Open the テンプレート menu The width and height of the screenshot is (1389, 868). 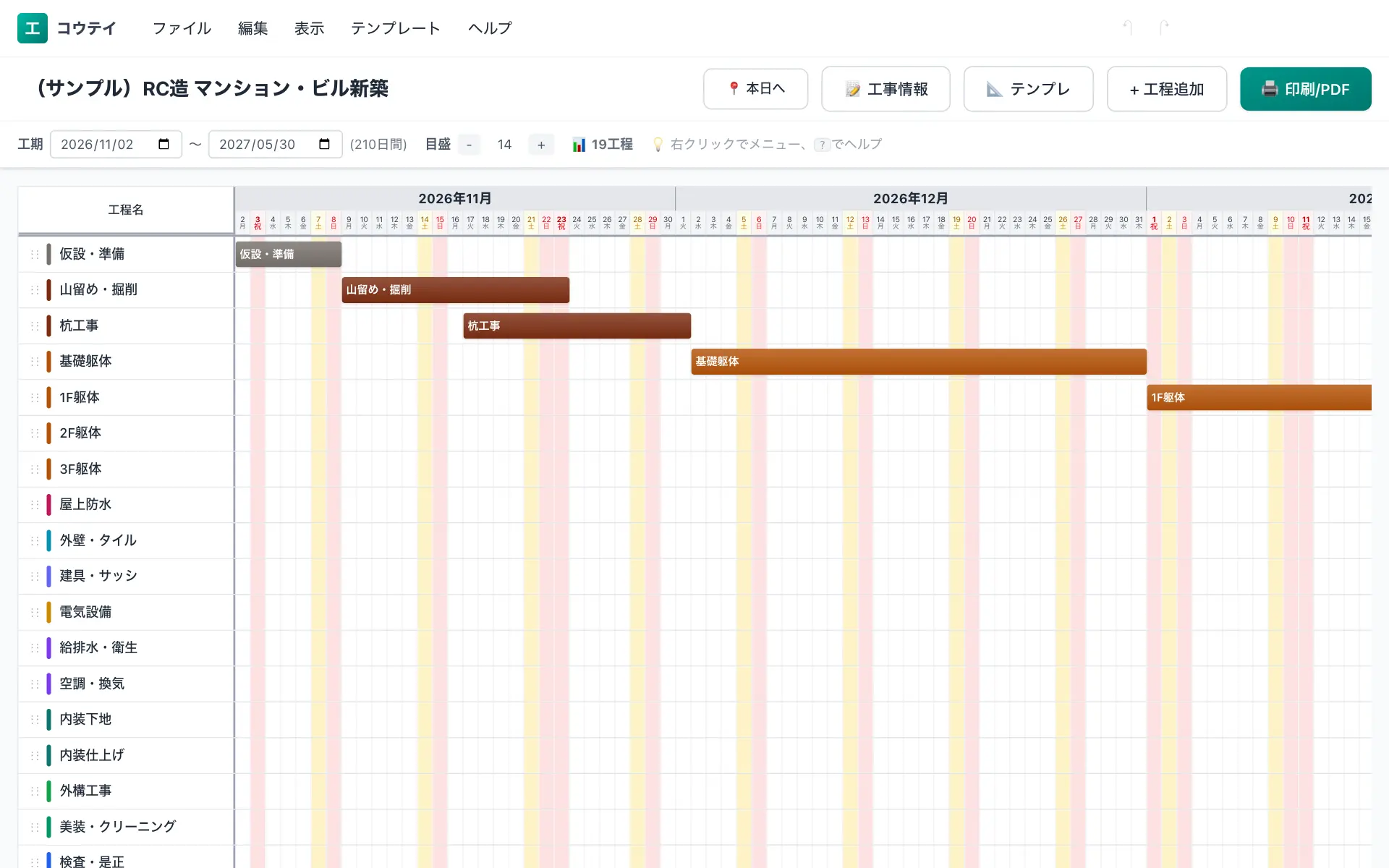point(396,28)
